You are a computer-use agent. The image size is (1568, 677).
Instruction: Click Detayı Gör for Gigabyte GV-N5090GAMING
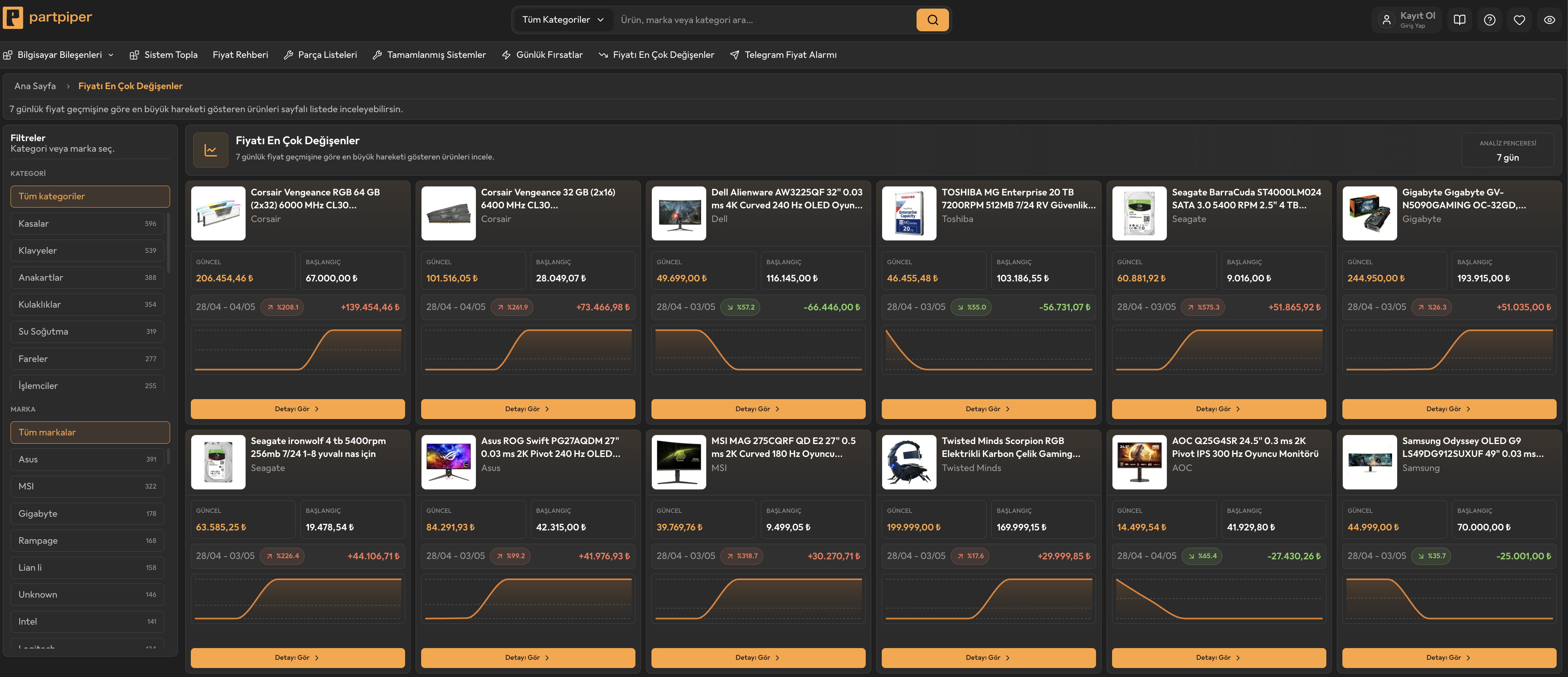point(1449,409)
